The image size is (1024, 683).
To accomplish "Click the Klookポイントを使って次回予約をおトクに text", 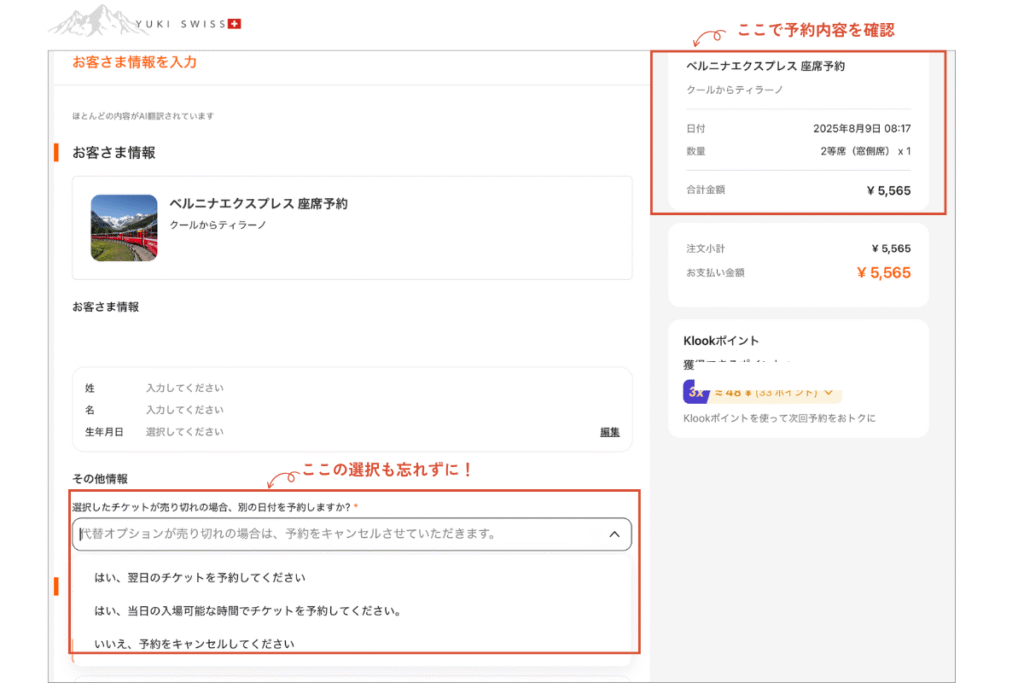I will [x=779, y=419].
